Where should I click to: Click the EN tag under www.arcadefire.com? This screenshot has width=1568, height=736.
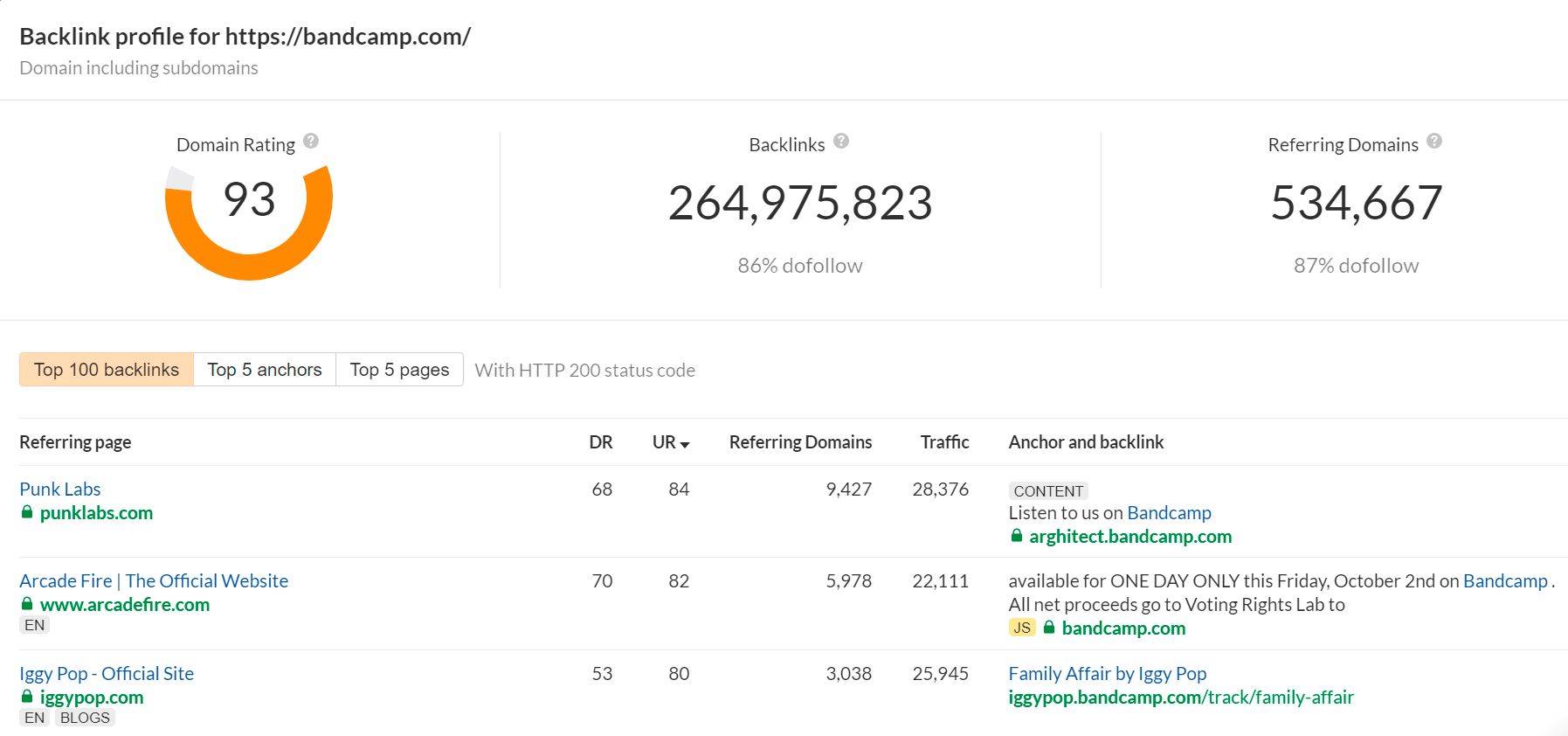34,625
